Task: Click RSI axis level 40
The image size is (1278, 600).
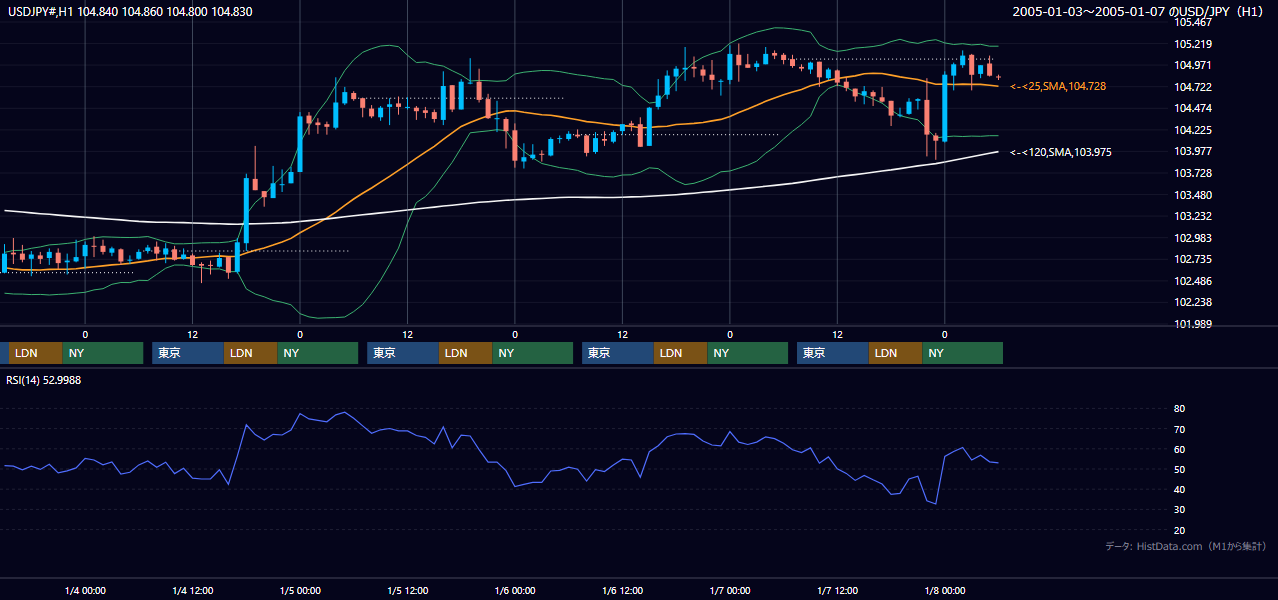Action: tap(1180, 489)
